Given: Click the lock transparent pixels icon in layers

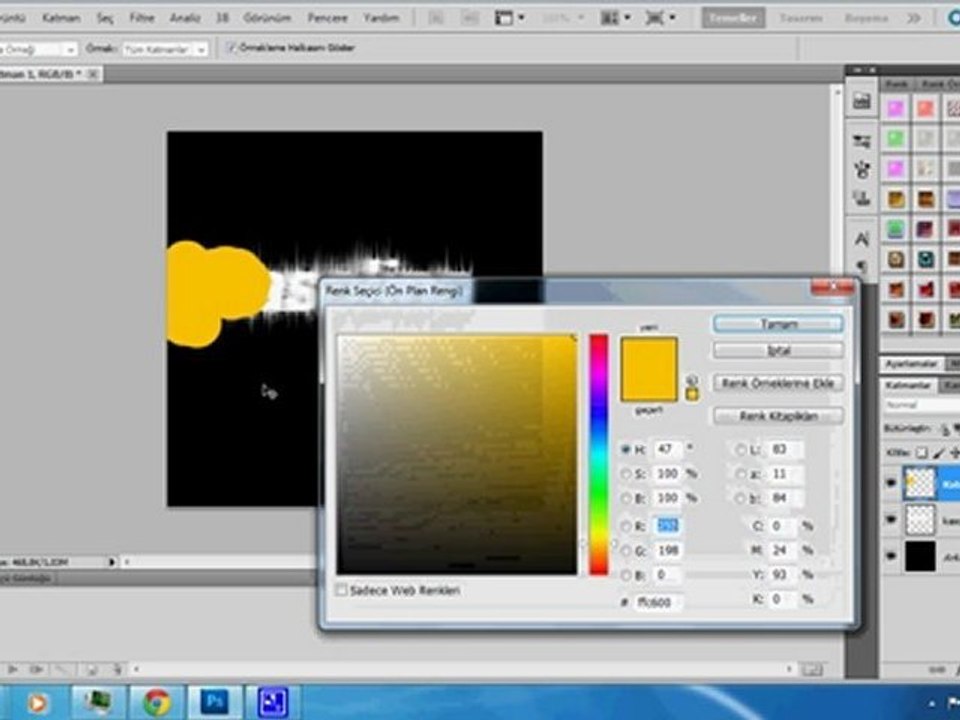Looking at the screenshot, I should (921, 453).
